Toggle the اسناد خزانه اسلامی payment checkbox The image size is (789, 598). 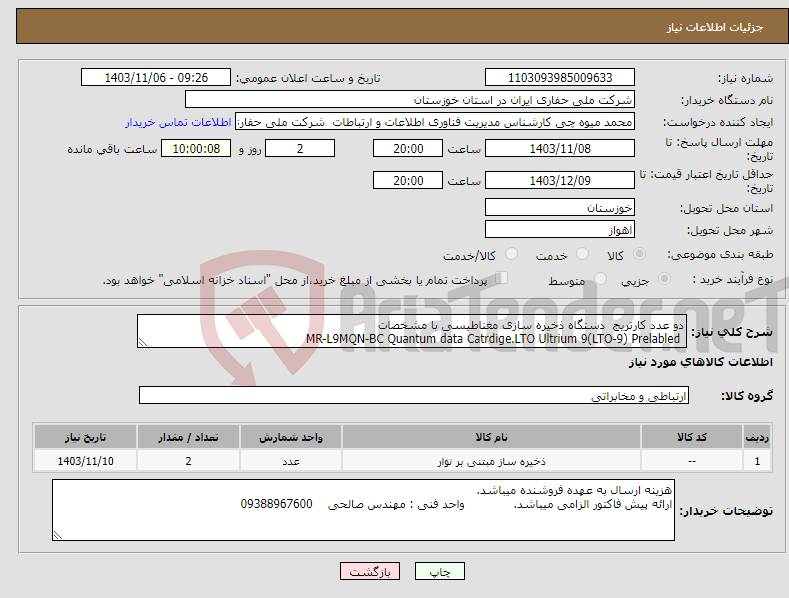[501, 277]
